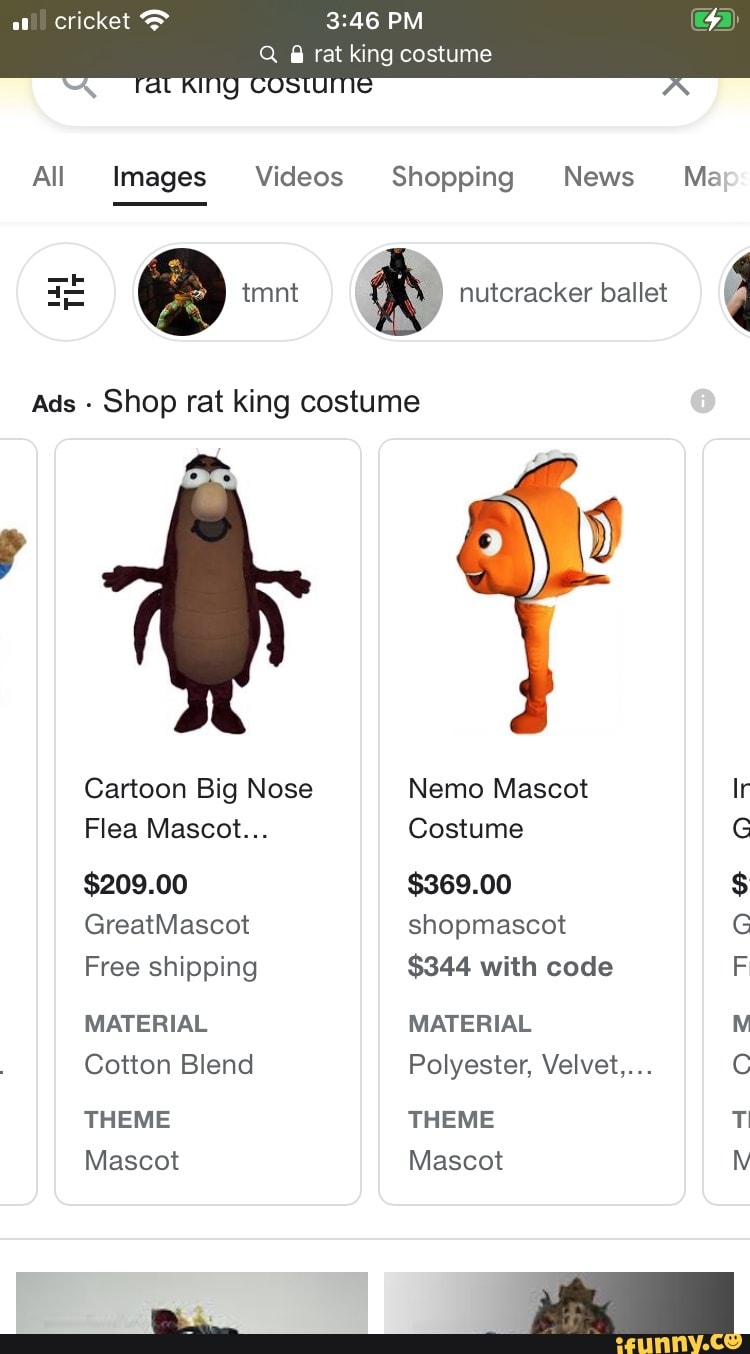Open the News results

[x=598, y=177]
